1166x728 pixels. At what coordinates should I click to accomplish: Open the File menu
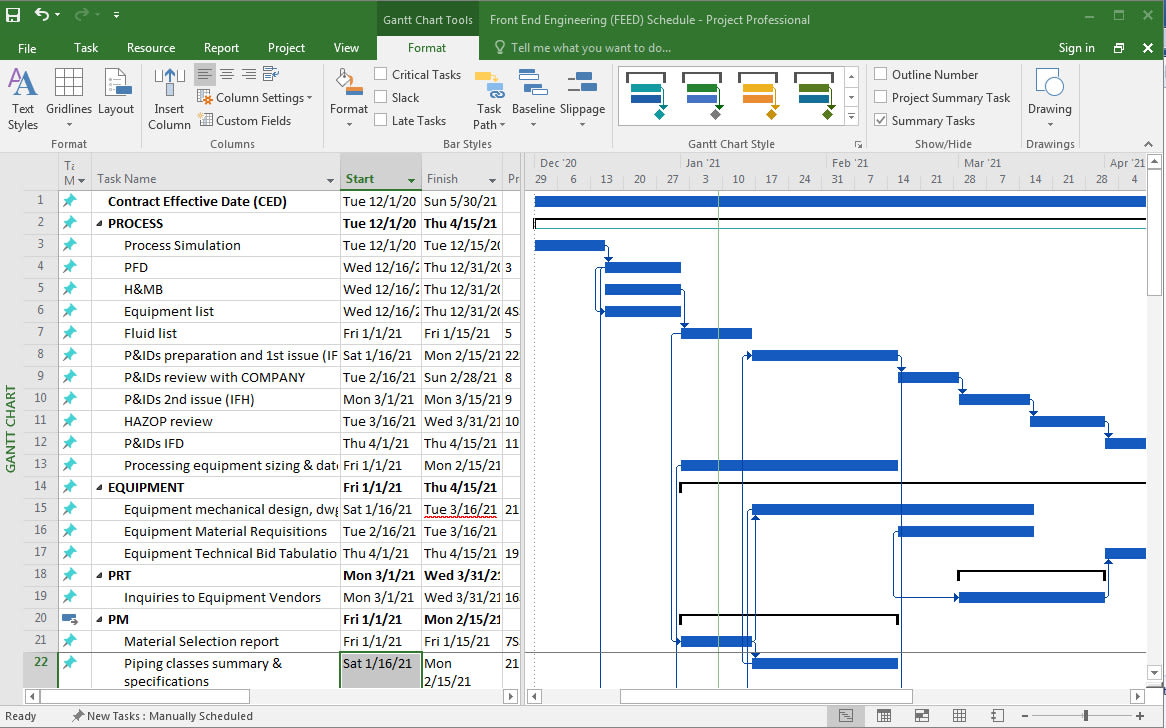(27, 48)
